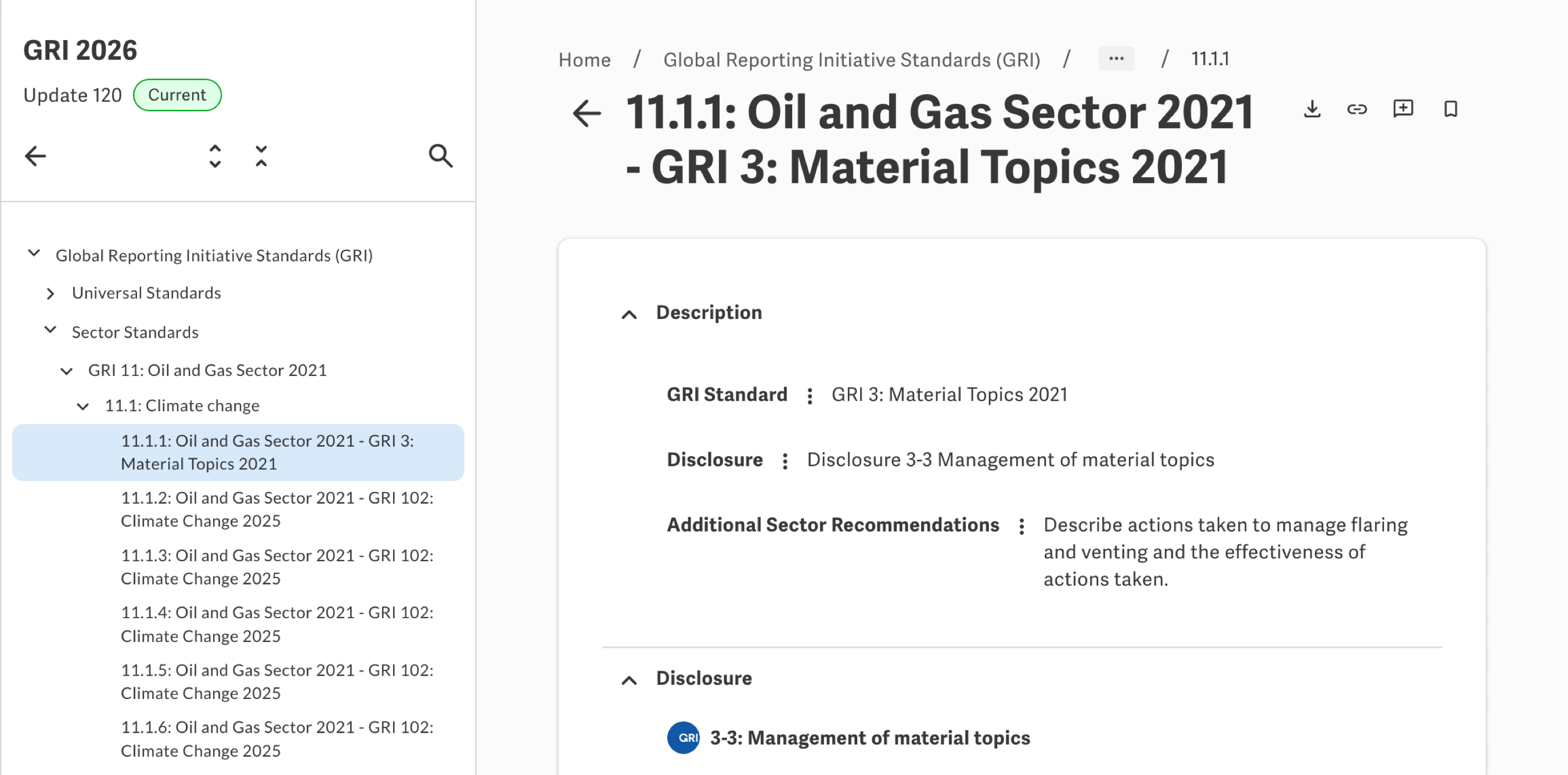Image resolution: width=1568 pixels, height=775 pixels.
Task: Collapse all tree nodes icon
Action: tap(261, 156)
